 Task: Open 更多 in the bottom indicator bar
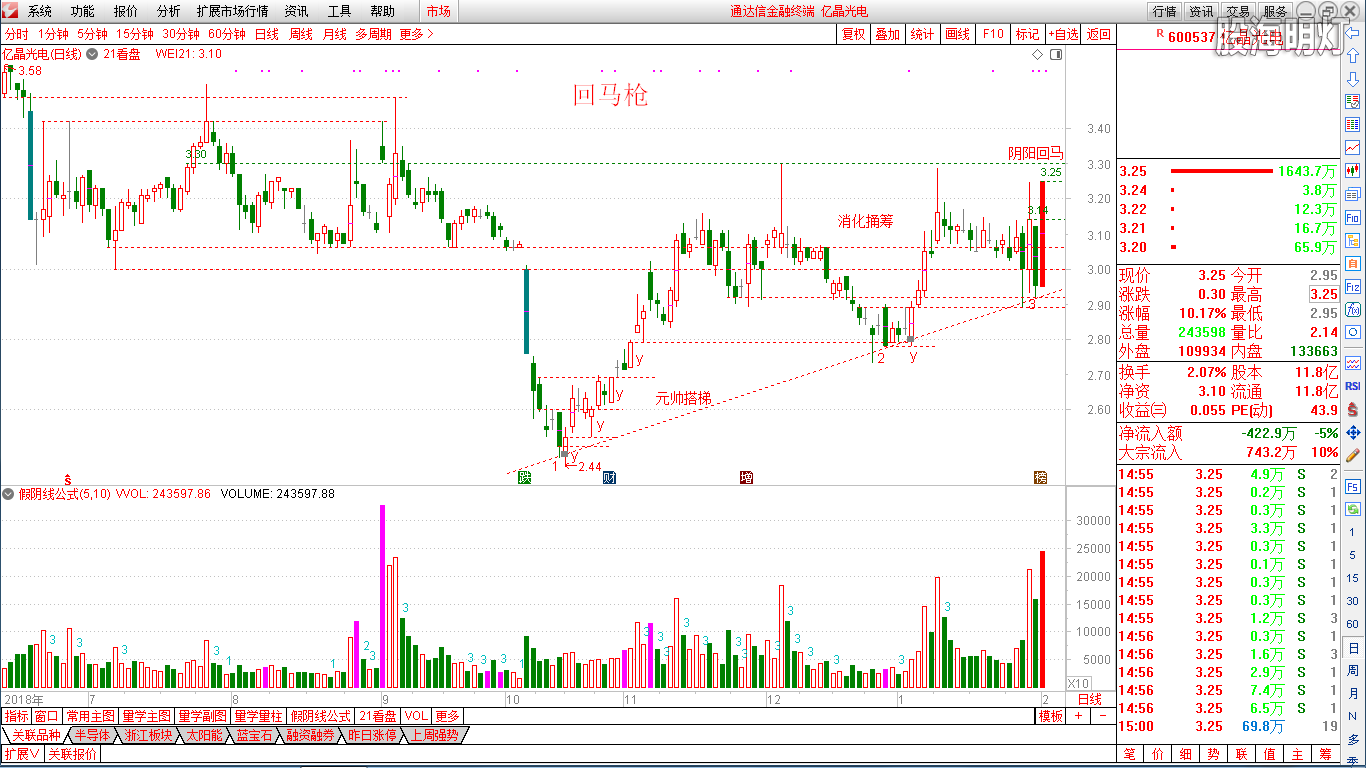coord(447,716)
